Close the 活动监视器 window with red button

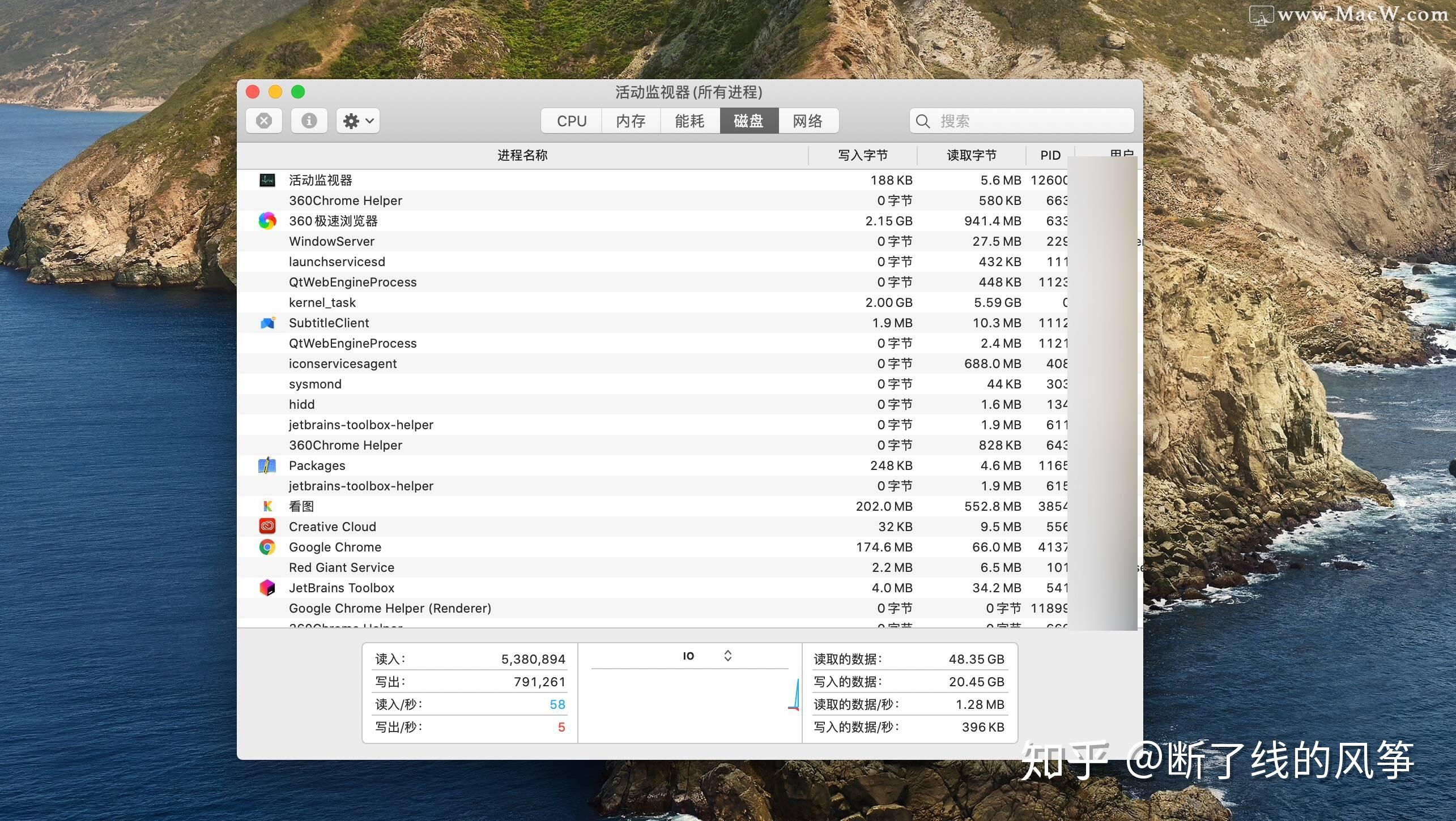click(x=253, y=92)
